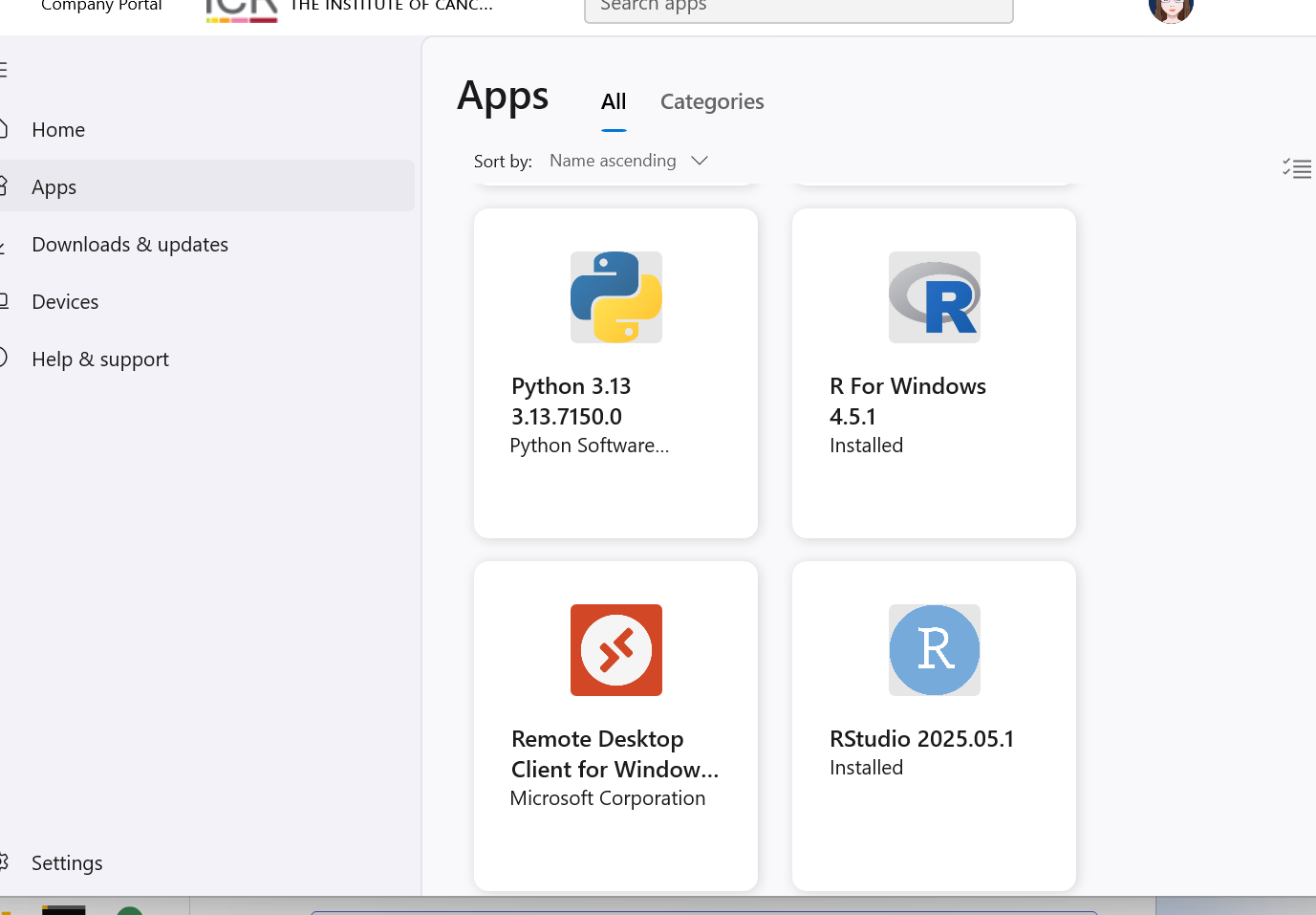This screenshot has width=1316, height=915.
Task: Expand the Name ascending sort dropdown
Action: point(629,161)
